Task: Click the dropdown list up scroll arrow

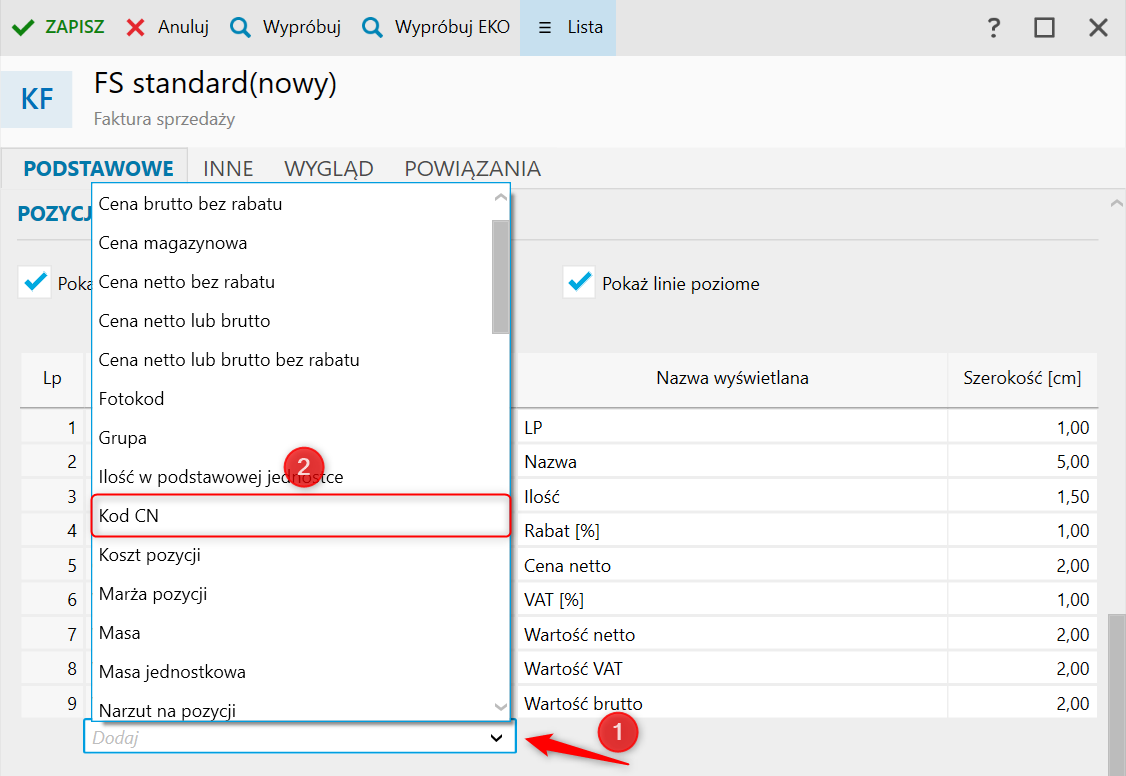Action: [x=501, y=197]
